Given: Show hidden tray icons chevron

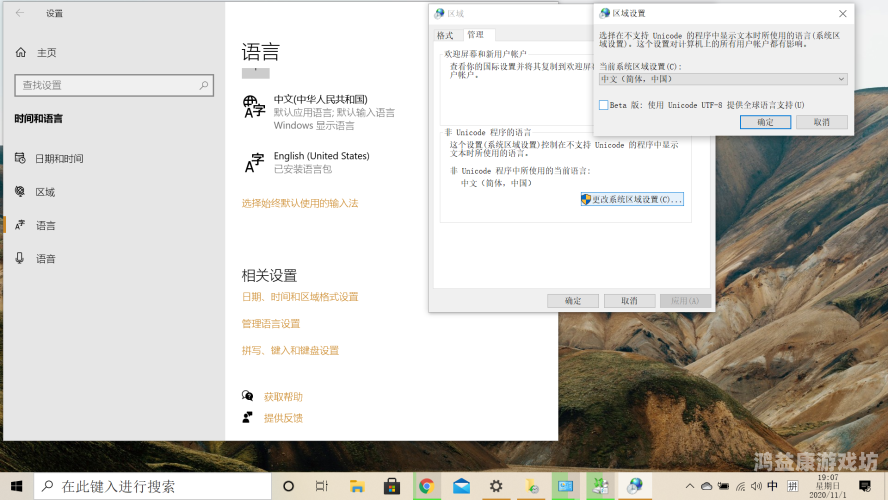Looking at the screenshot, I should coord(689,486).
